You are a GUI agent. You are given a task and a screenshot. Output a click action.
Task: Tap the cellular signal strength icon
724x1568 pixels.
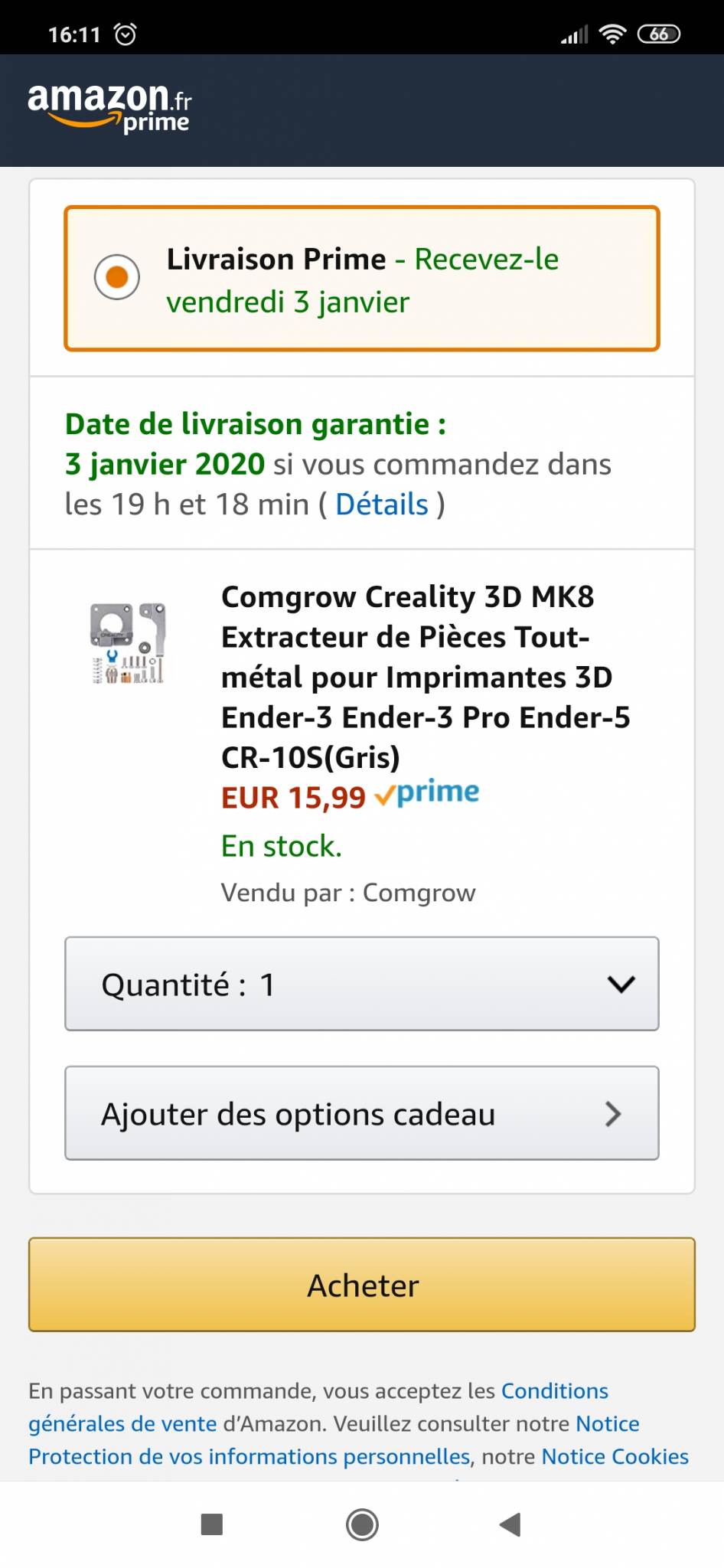[574, 34]
